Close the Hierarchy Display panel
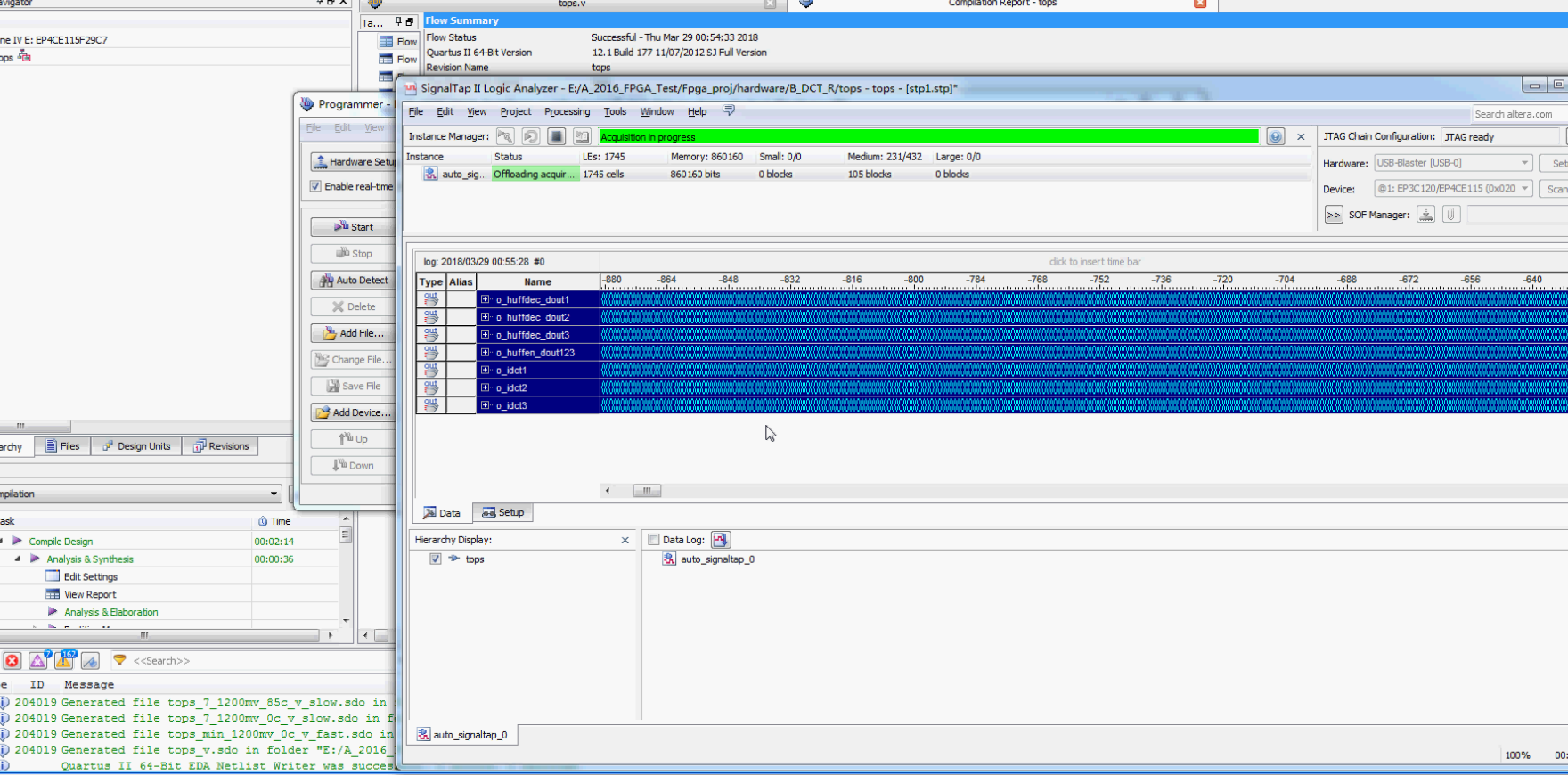This screenshot has height=775, width=1568. coord(625,540)
